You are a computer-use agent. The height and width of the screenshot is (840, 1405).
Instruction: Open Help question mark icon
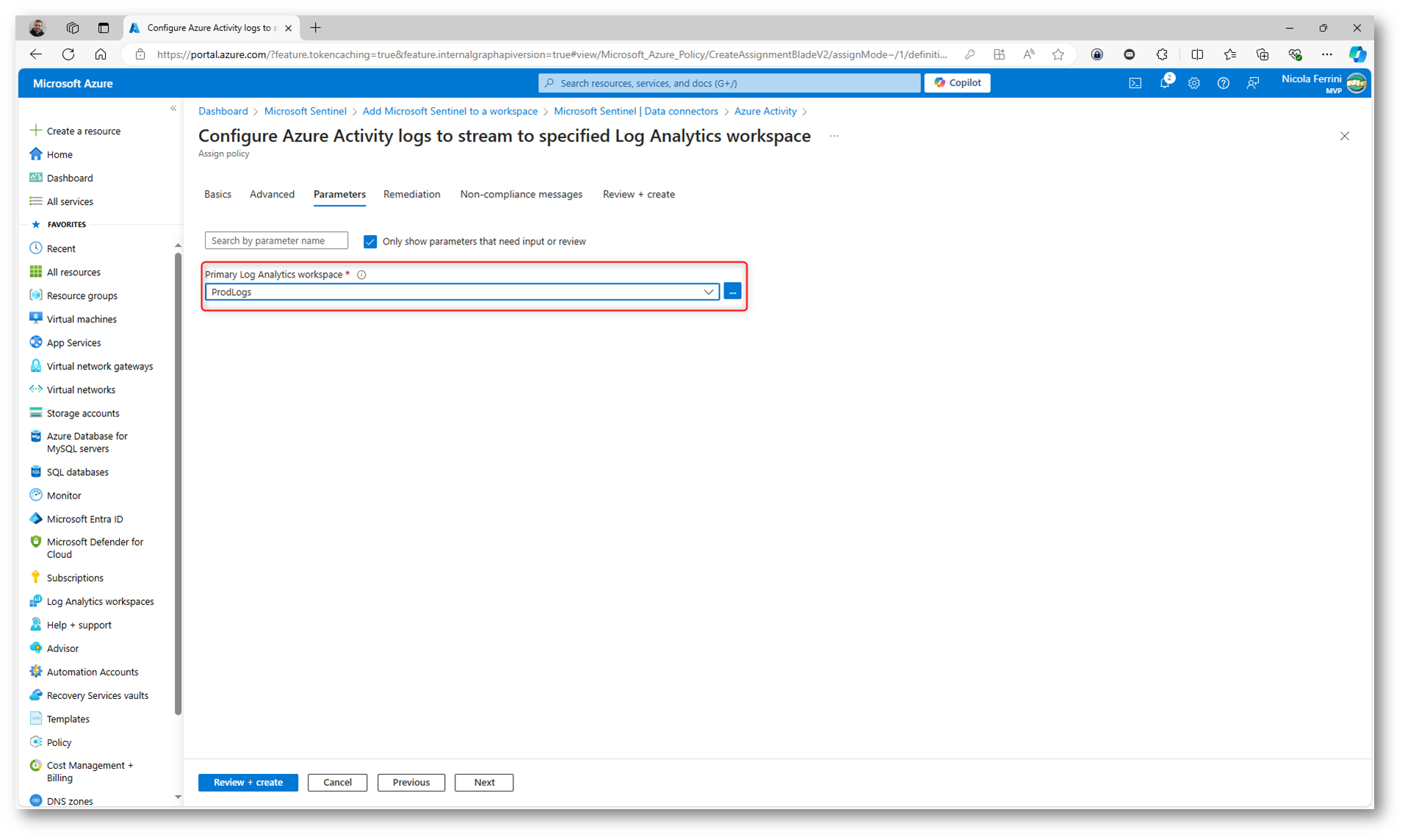click(1223, 84)
